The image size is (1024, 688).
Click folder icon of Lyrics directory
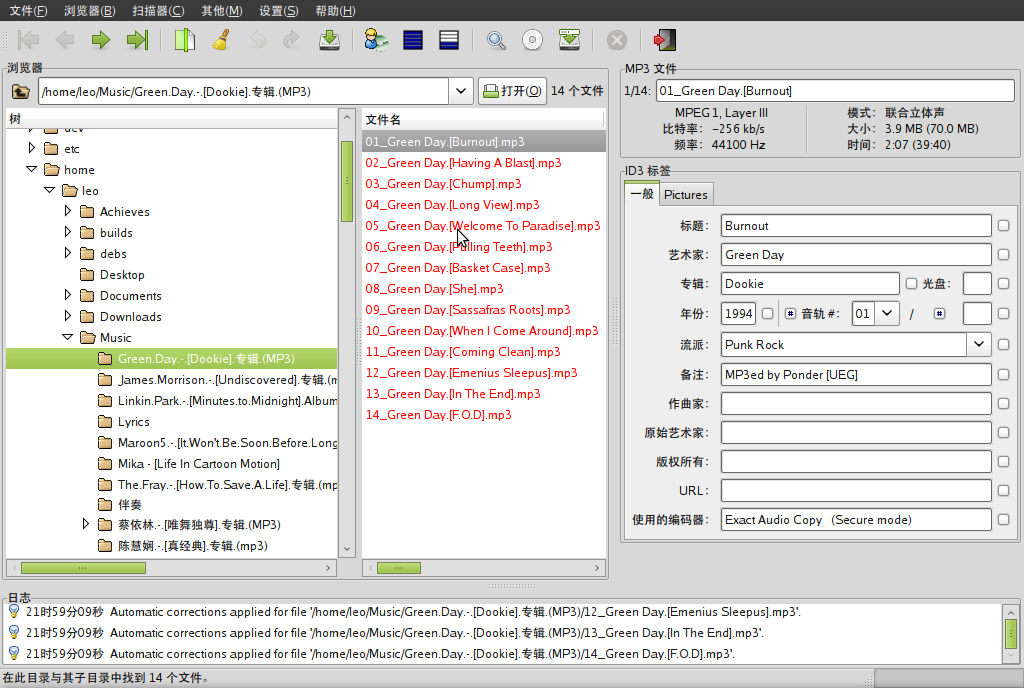tap(105, 422)
